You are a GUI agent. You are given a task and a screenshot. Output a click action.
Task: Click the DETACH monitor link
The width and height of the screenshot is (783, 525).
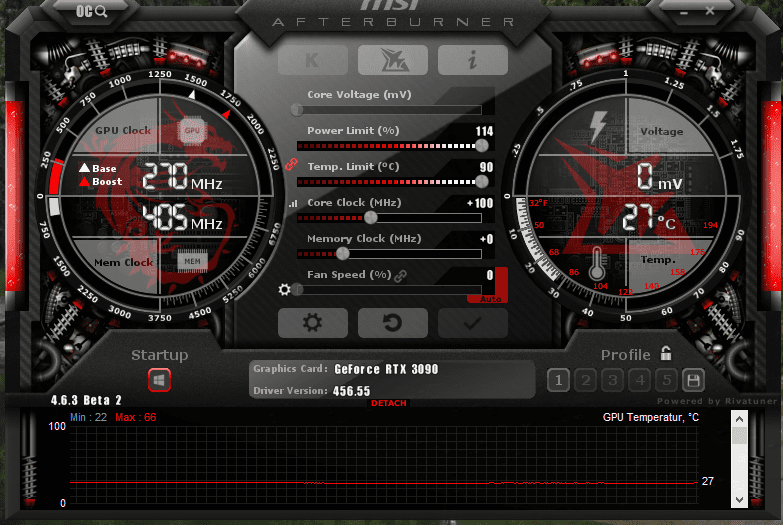pyautogui.click(x=389, y=403)
